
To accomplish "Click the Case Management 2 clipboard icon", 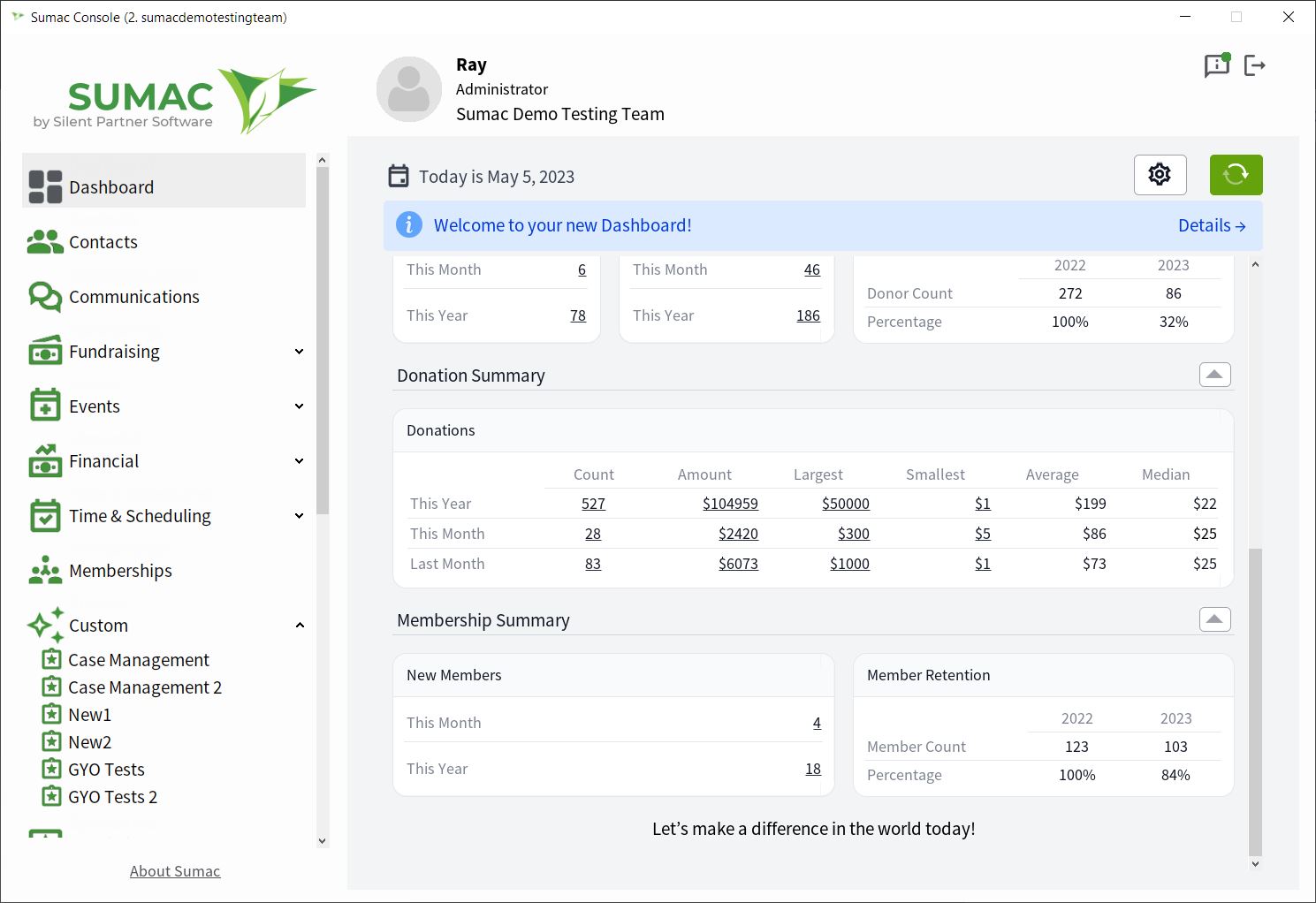I will [x=52, y=687].
